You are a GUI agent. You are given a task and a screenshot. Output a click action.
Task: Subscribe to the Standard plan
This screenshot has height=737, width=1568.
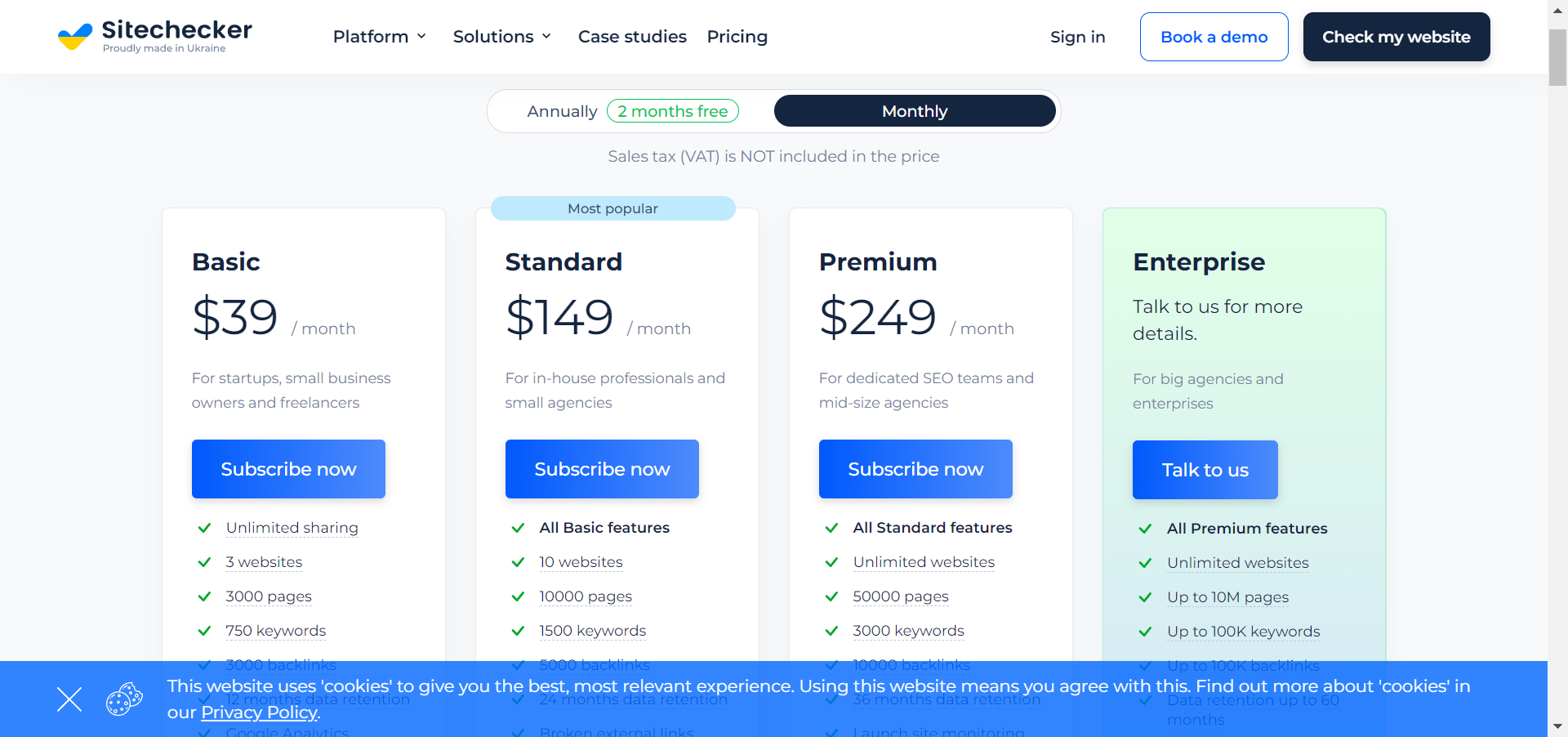pyautogui.click(x=602, y=469)
